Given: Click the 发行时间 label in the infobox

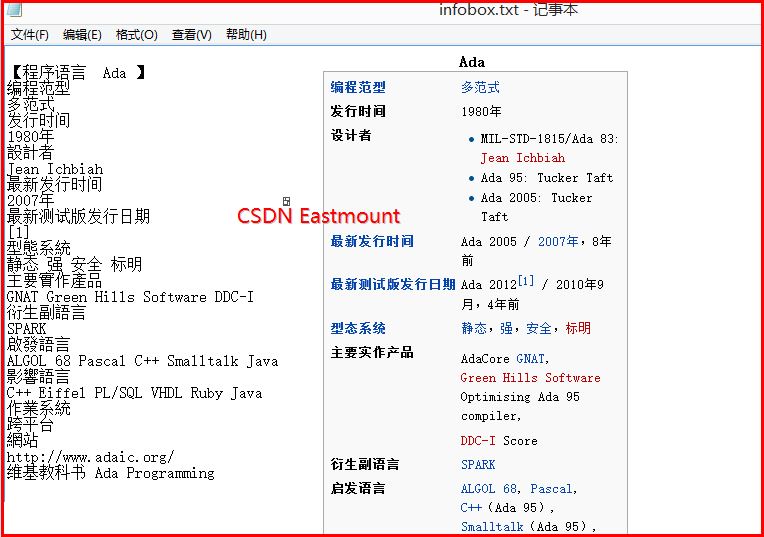Looking at the screenshot, I should tap(358, 111).
